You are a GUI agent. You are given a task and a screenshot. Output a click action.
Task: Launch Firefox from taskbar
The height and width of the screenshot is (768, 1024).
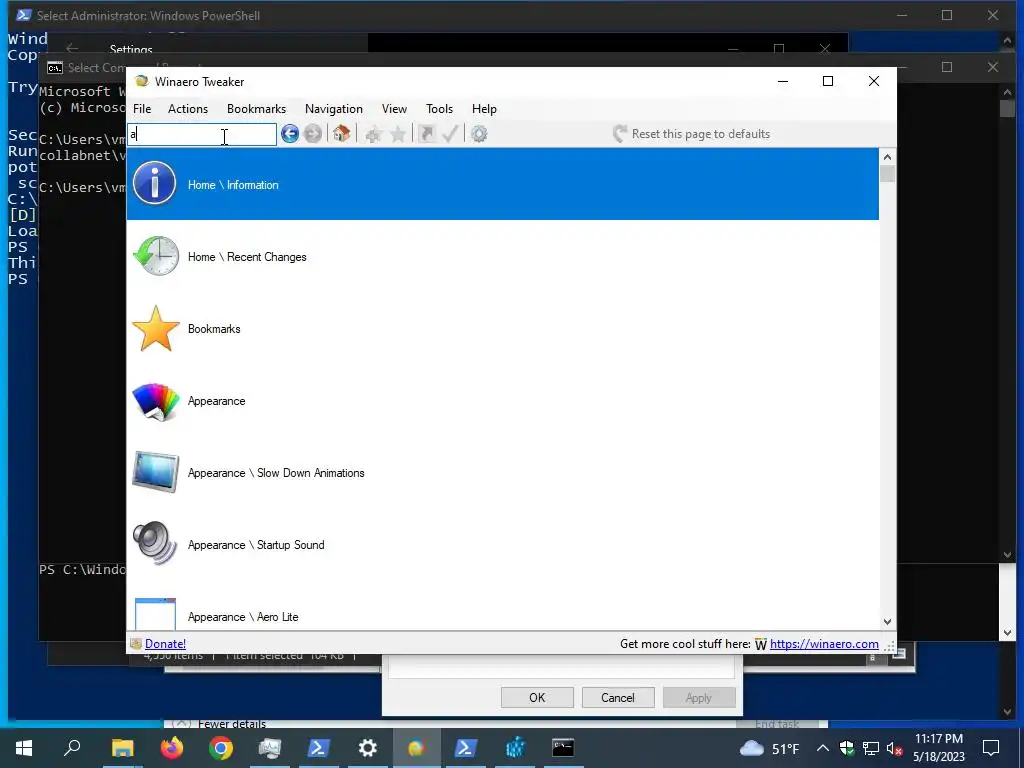click(x=172, y=748)
